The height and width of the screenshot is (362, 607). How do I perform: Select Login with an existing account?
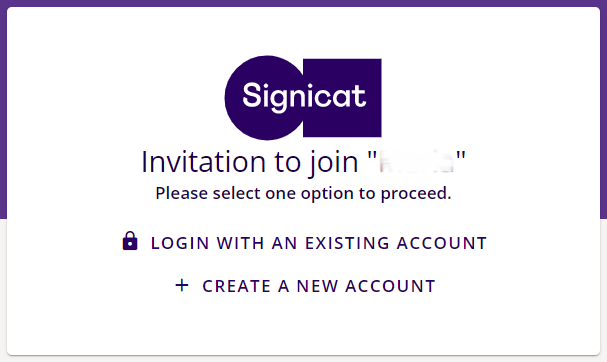click(x=304, y=243)
